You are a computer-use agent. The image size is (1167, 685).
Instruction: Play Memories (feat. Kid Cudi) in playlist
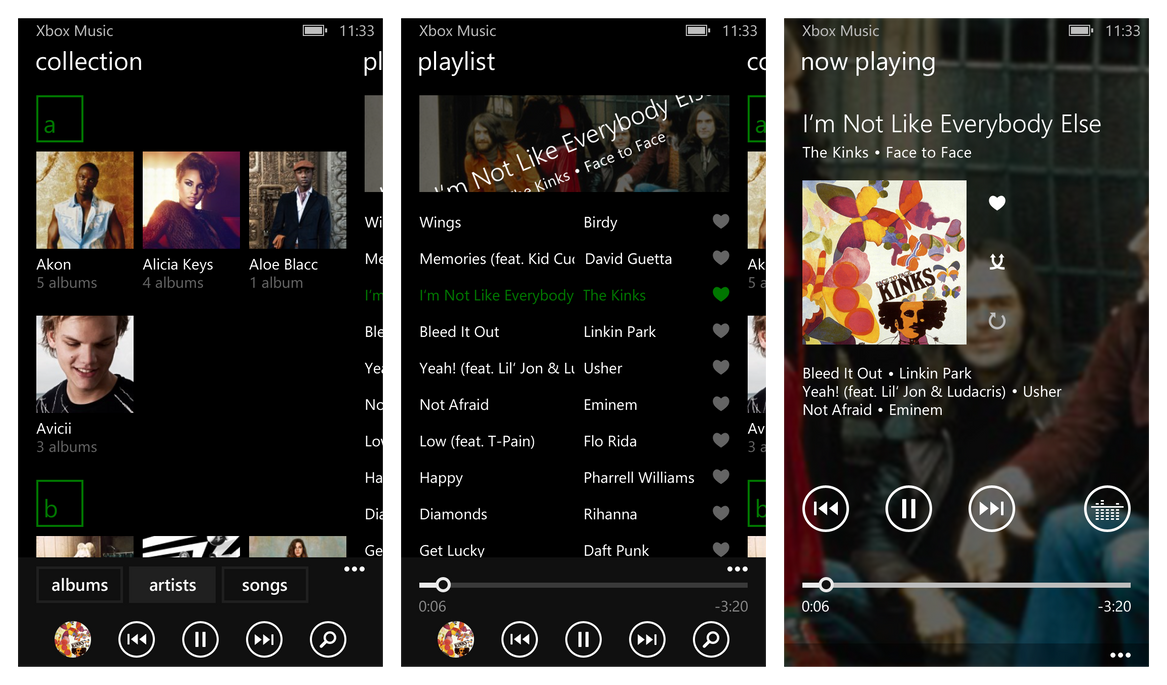point(496,259)
